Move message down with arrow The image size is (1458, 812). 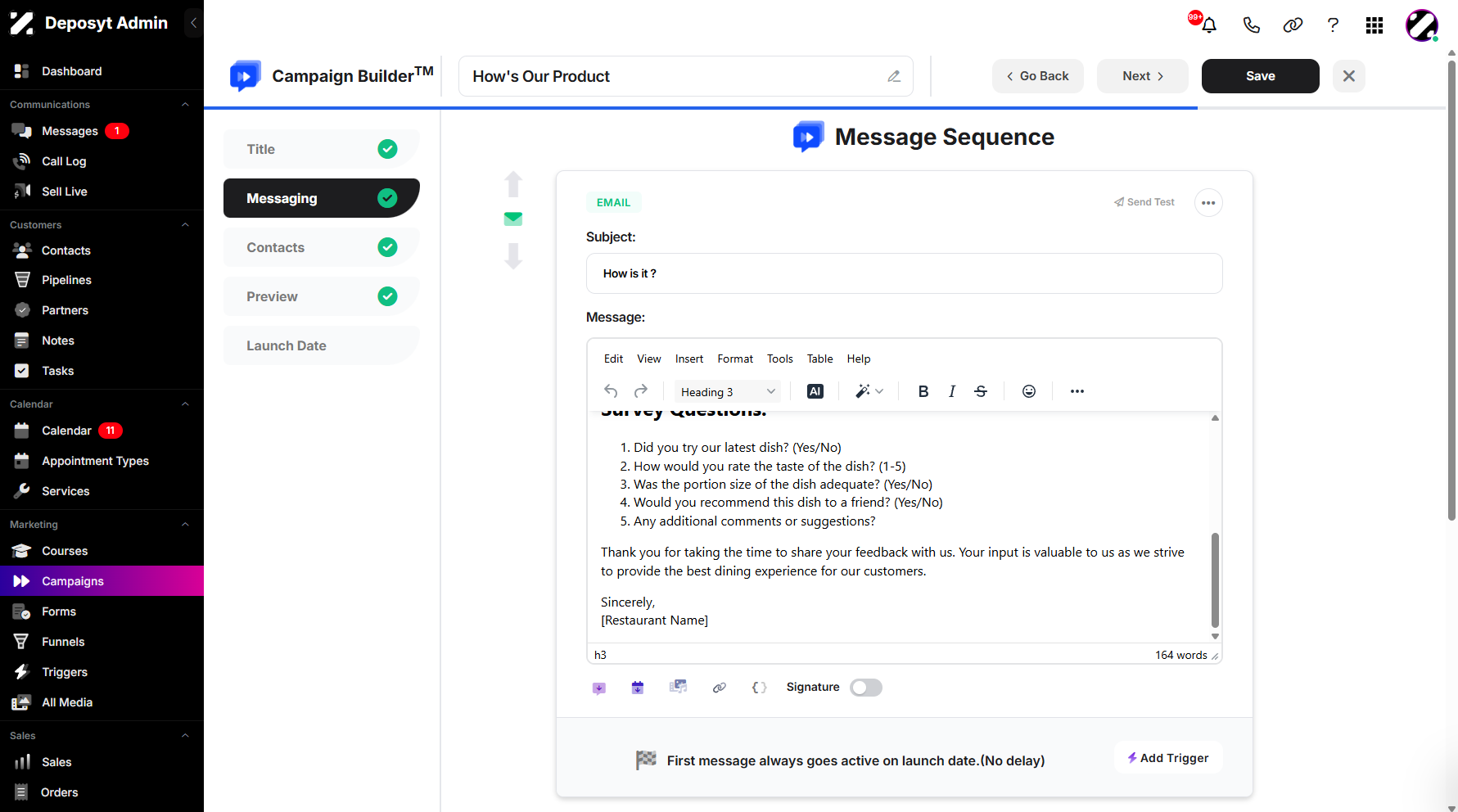click(x=513, y=256)
